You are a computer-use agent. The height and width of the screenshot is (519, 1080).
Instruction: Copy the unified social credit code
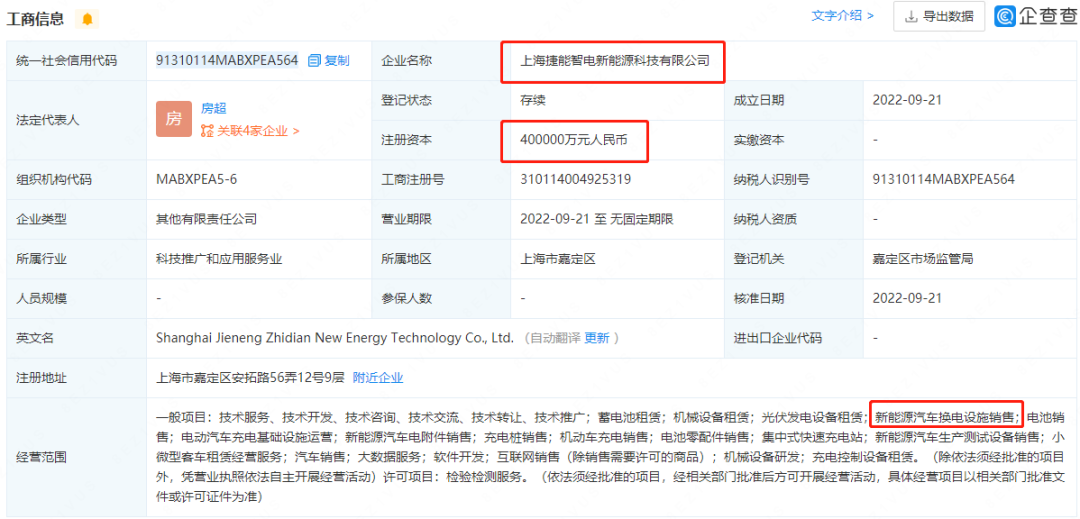coord(329,61)
